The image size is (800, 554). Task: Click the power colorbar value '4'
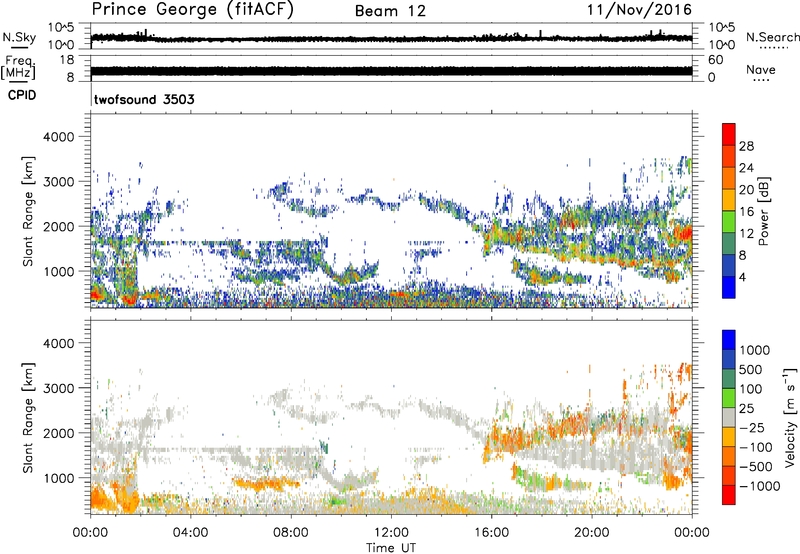click(742, 277)
